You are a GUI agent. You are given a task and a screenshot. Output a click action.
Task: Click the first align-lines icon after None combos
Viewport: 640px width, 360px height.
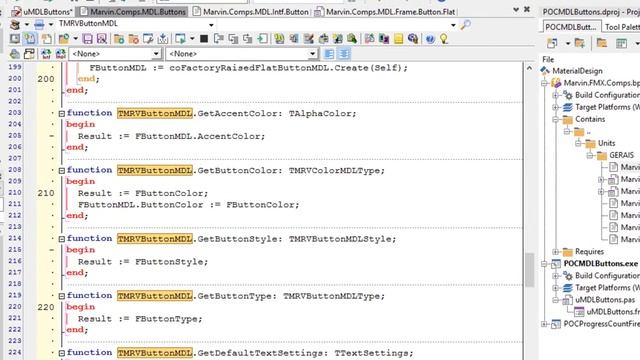[329, 54]
